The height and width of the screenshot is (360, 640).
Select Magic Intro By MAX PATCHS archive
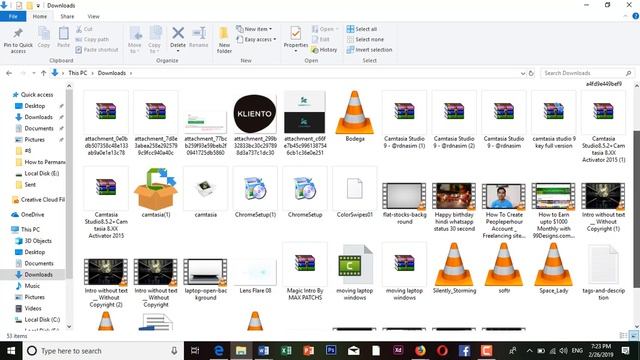tap(305, 271)
